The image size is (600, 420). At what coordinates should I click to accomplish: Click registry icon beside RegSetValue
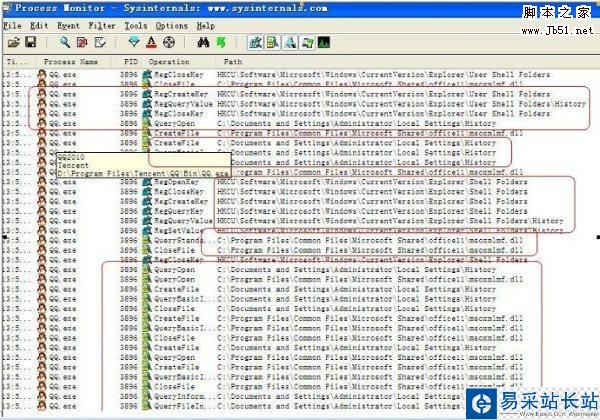coord(147,231)
